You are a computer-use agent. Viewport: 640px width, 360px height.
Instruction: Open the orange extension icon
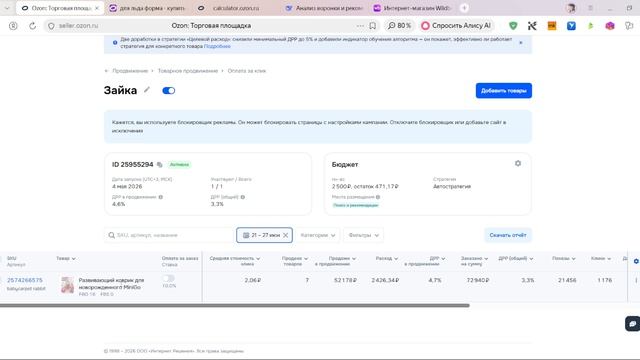coord(551,26)
